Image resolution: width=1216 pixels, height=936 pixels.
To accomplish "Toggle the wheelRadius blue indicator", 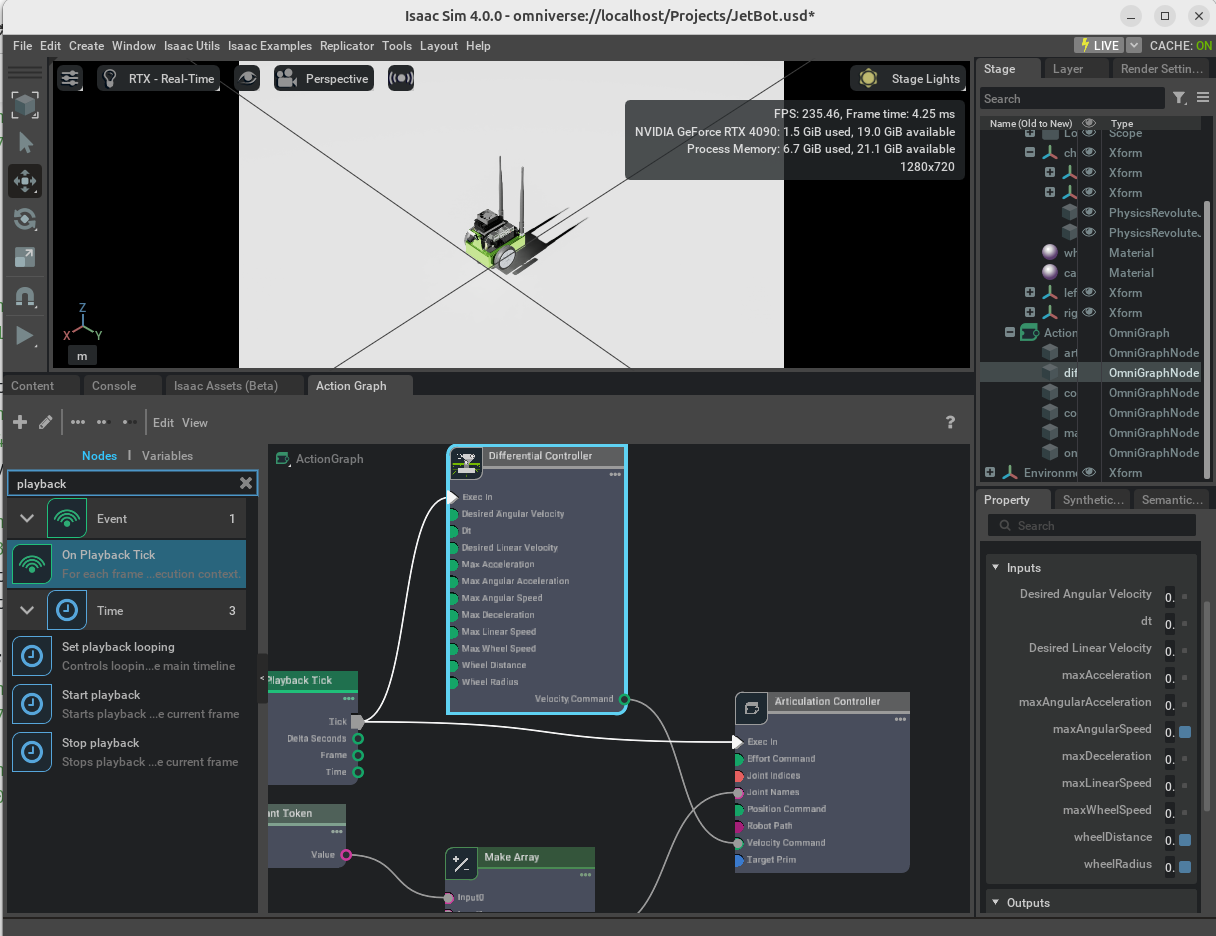I will [1185, 867].
